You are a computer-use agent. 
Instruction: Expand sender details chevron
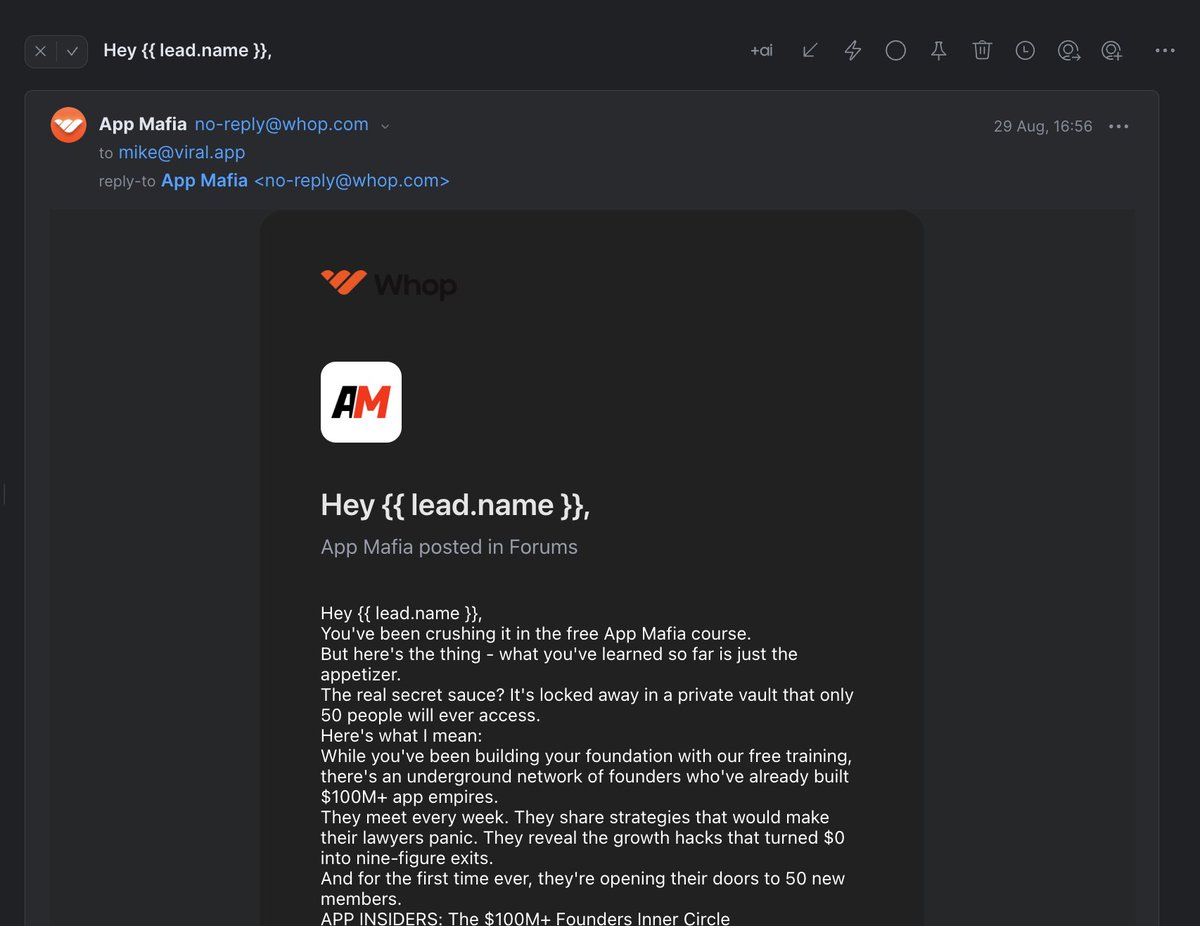[386, 126]
